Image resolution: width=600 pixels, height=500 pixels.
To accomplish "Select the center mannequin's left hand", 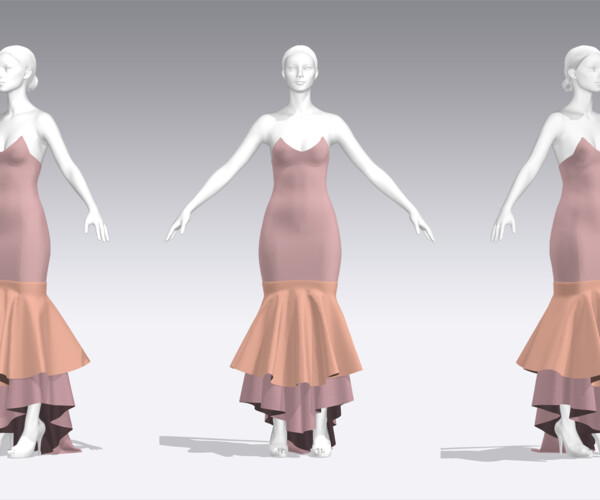I will click(x=422, y=227).
